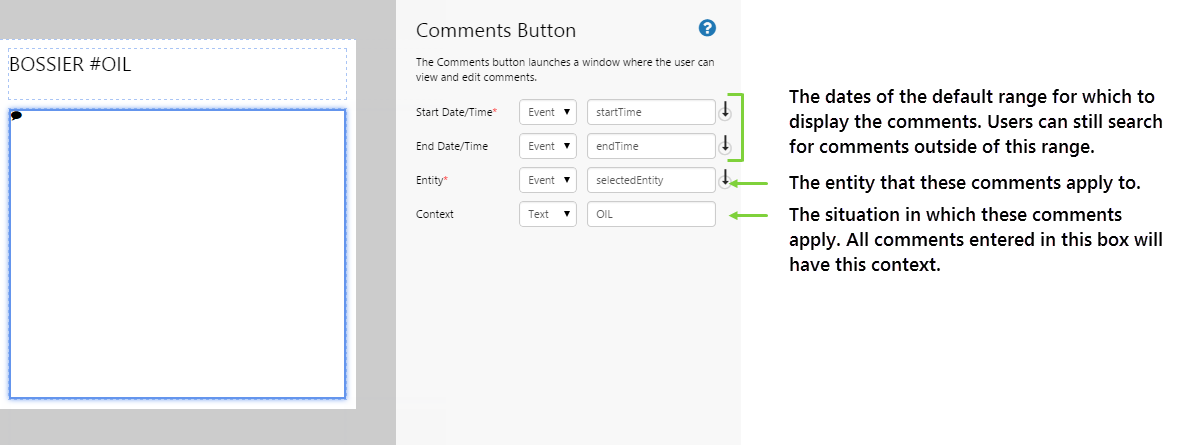
Task: Expand the Context Text type dropdown
Action: click(548, 214)
